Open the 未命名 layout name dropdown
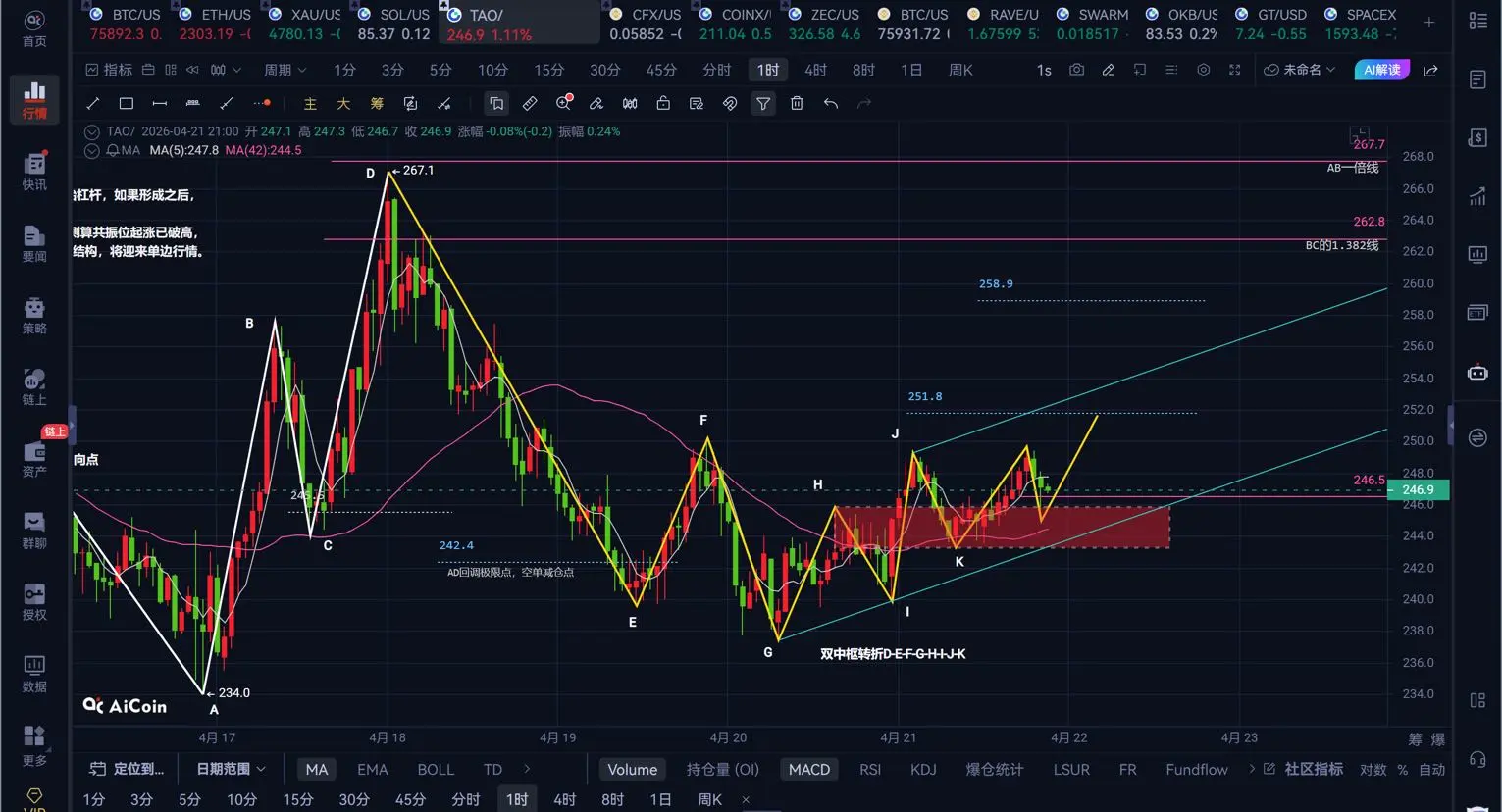 (x=1299, y=70)
